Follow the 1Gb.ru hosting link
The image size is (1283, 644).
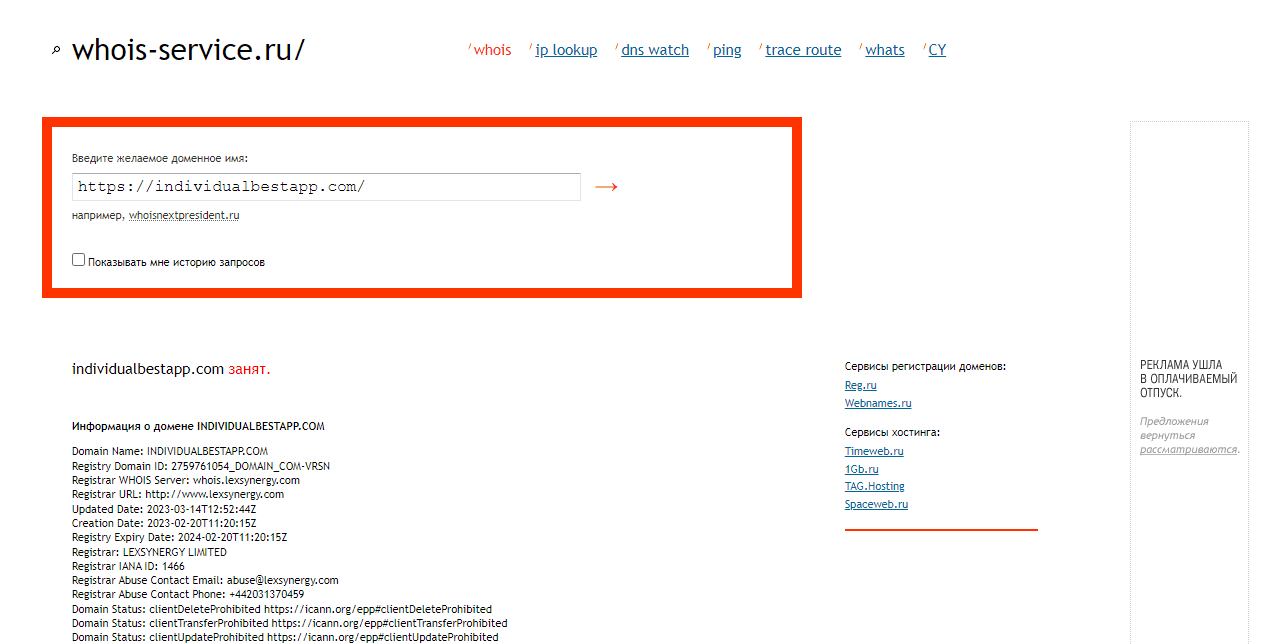pyautogui.click(x=861, y=469)
